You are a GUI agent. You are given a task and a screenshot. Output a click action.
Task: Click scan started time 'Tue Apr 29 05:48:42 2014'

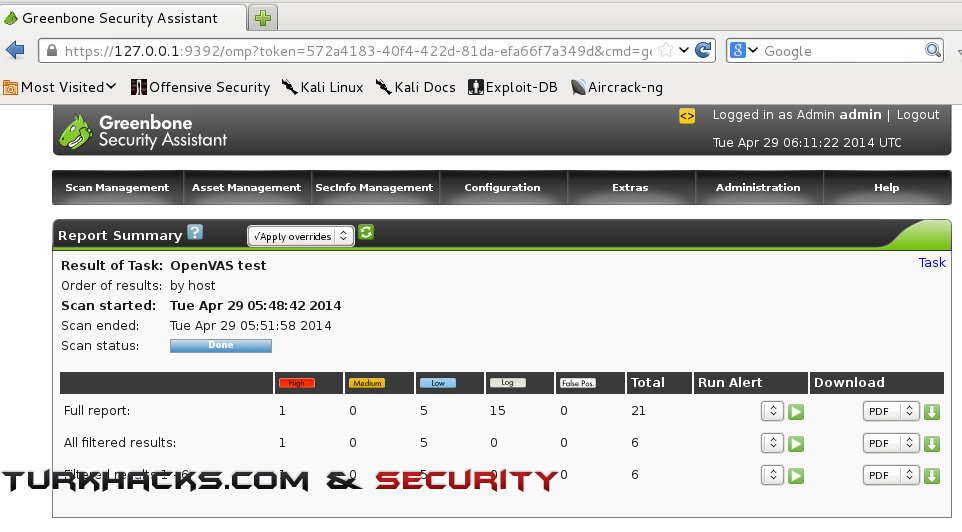coord(256,306)
